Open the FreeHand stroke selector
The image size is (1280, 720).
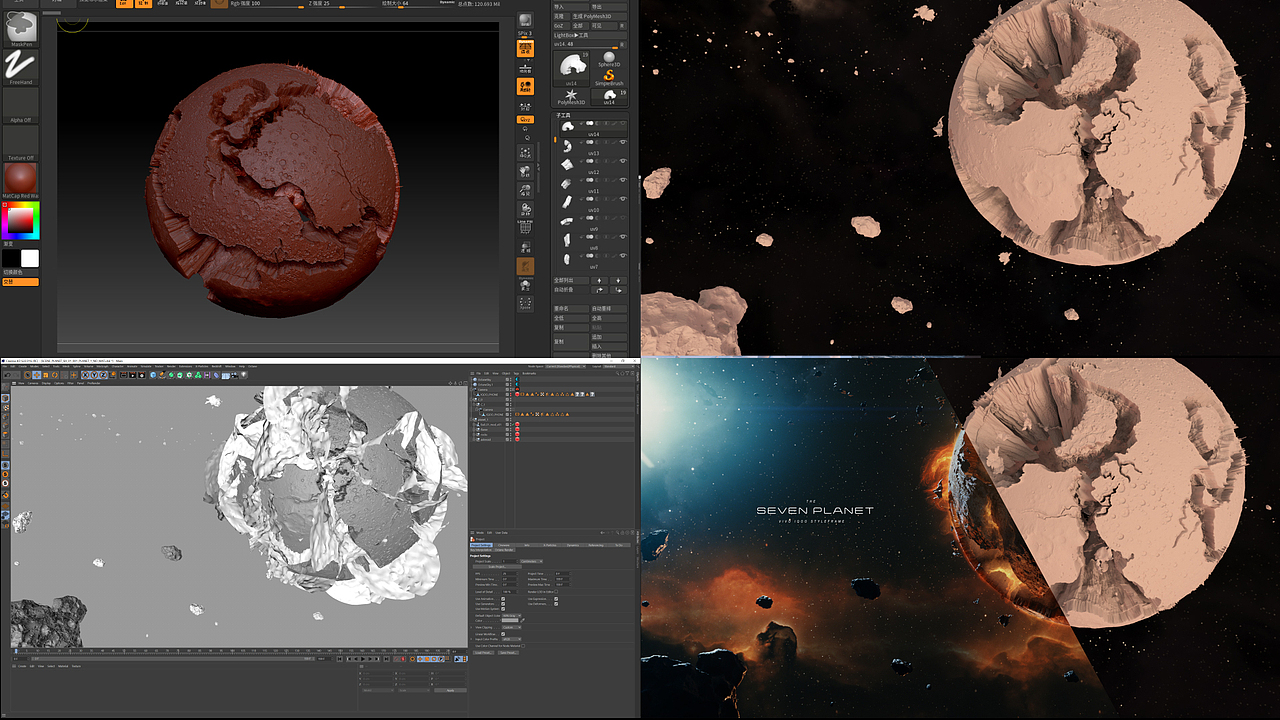[20, 65]
